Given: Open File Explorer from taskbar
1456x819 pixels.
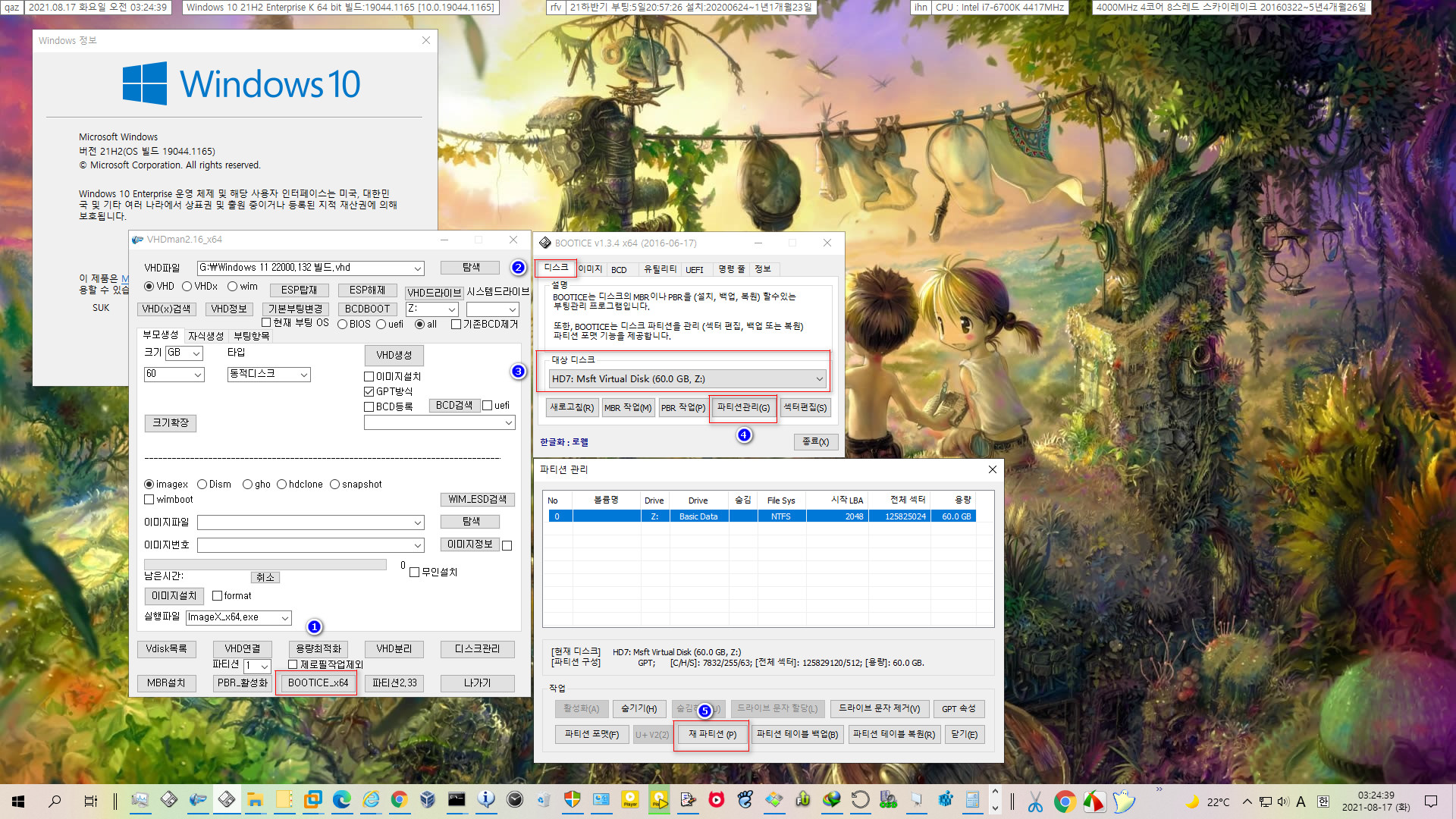Looking at the screenshot, I should pos(255,800).
